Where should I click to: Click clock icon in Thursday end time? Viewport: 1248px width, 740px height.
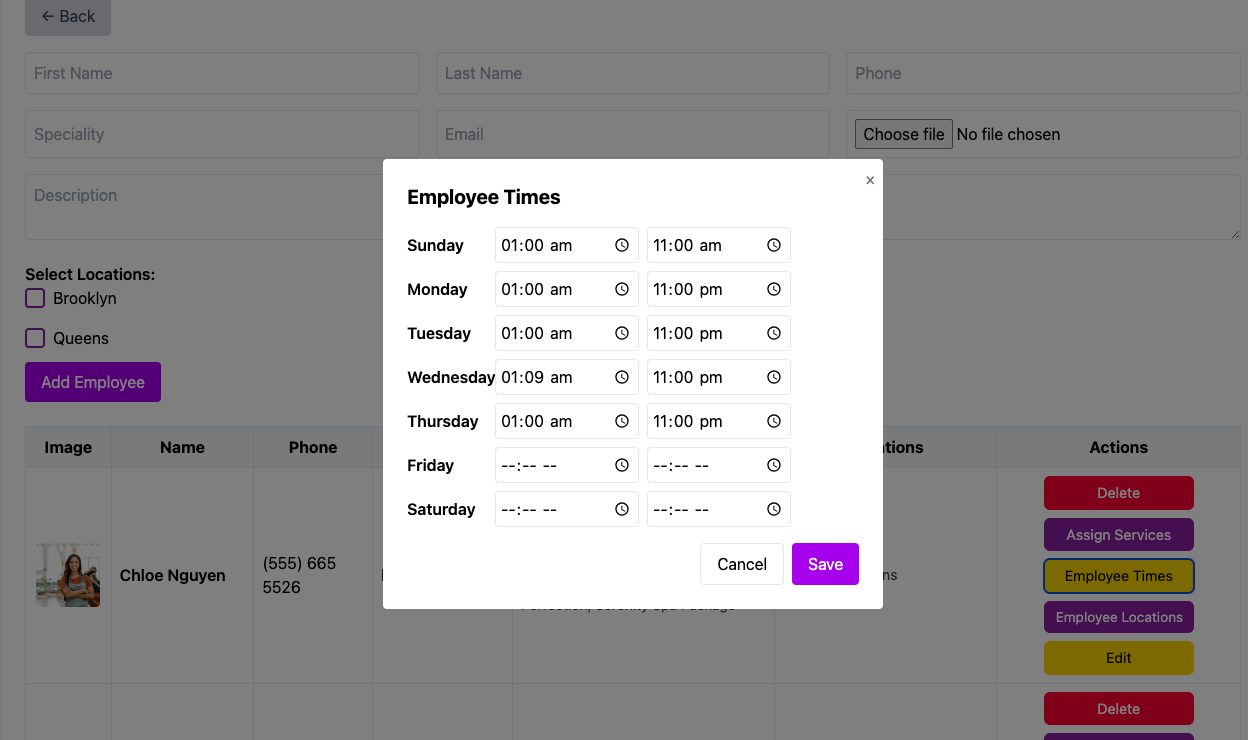coord(774,421)
